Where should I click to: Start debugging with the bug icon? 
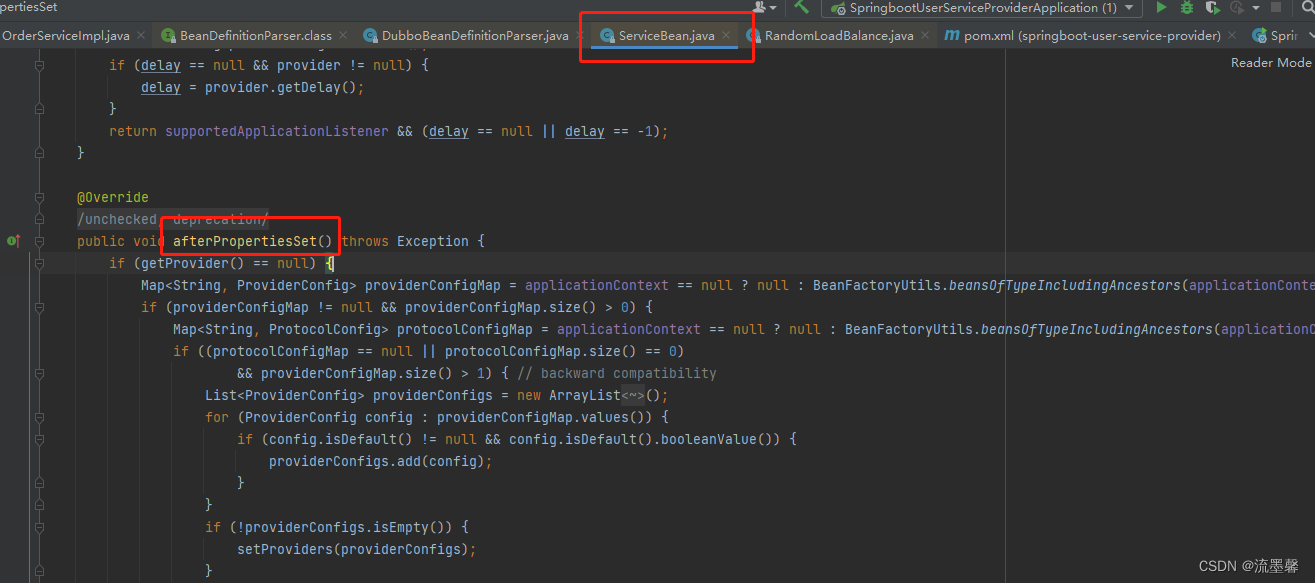coord(1187,7)
